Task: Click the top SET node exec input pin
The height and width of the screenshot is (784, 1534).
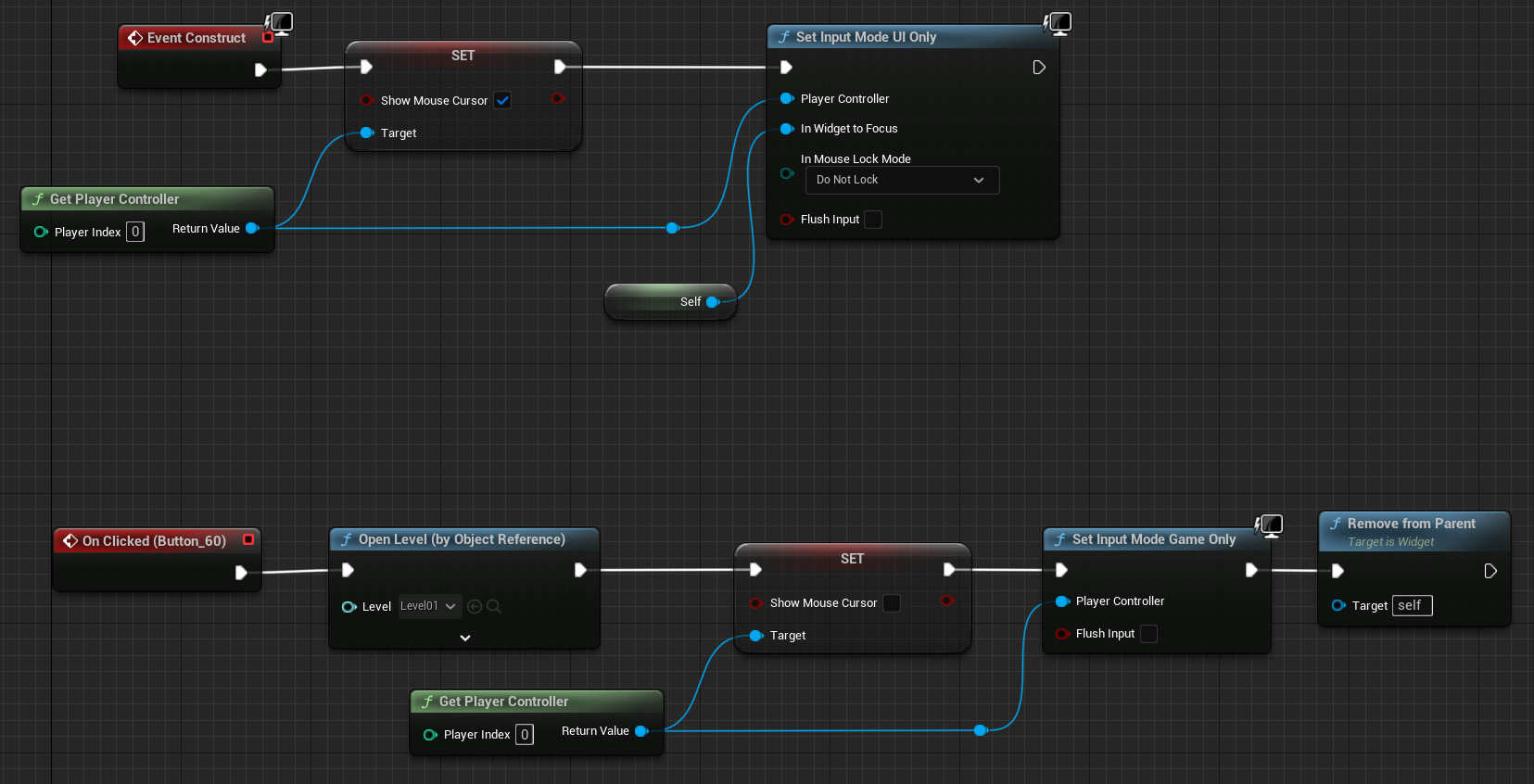Action: coord(366,67)
